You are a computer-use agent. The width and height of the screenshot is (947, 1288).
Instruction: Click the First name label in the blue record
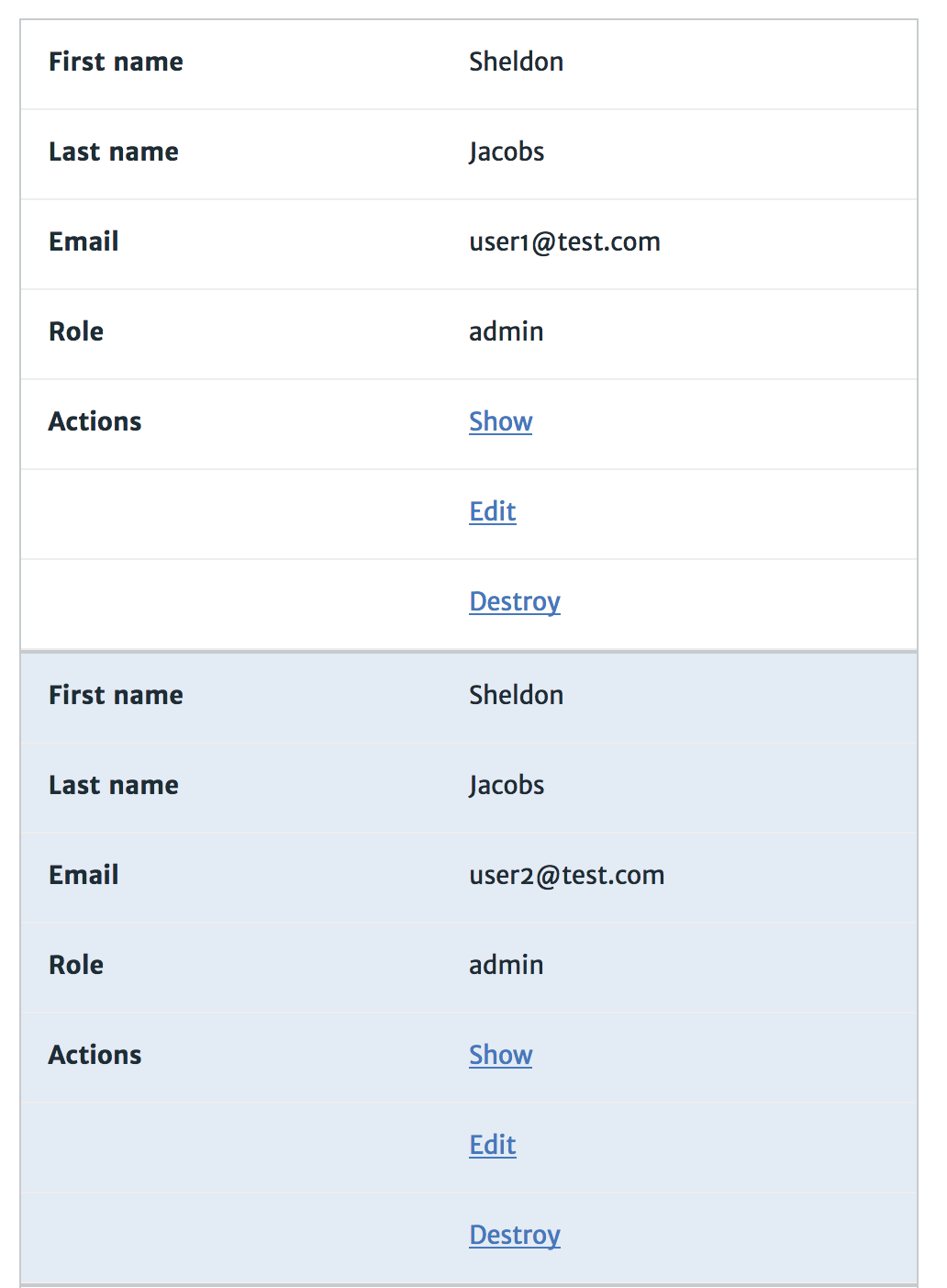pos(116,695)
